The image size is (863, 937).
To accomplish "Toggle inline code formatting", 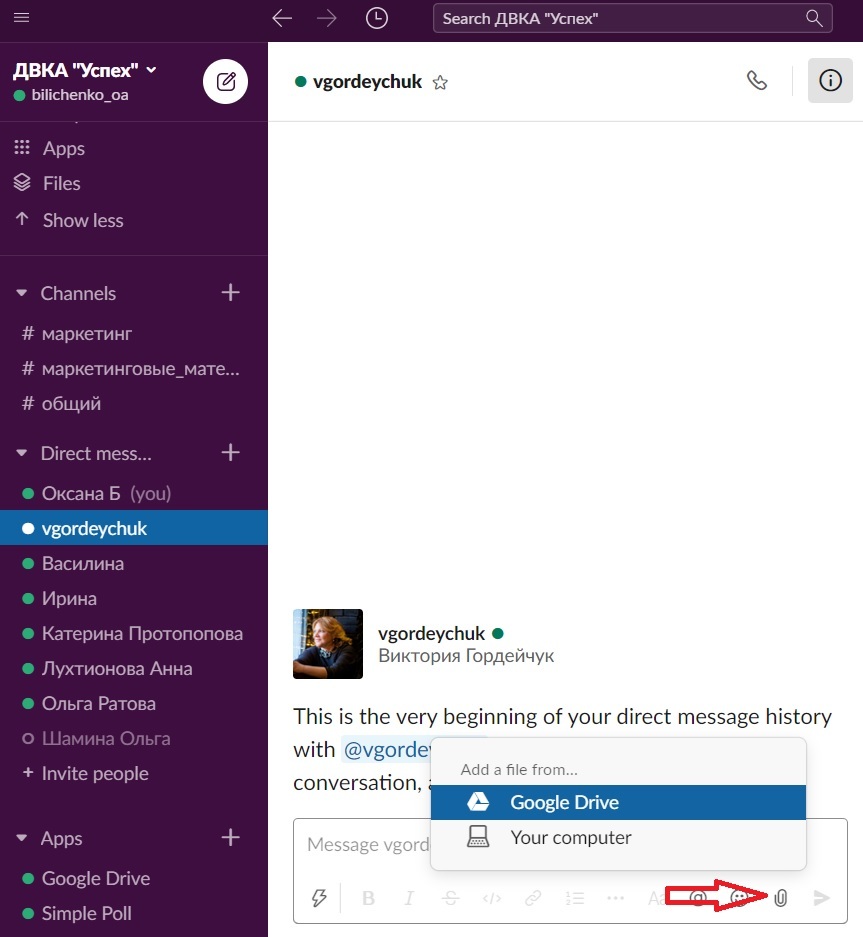I will point(492,898).
